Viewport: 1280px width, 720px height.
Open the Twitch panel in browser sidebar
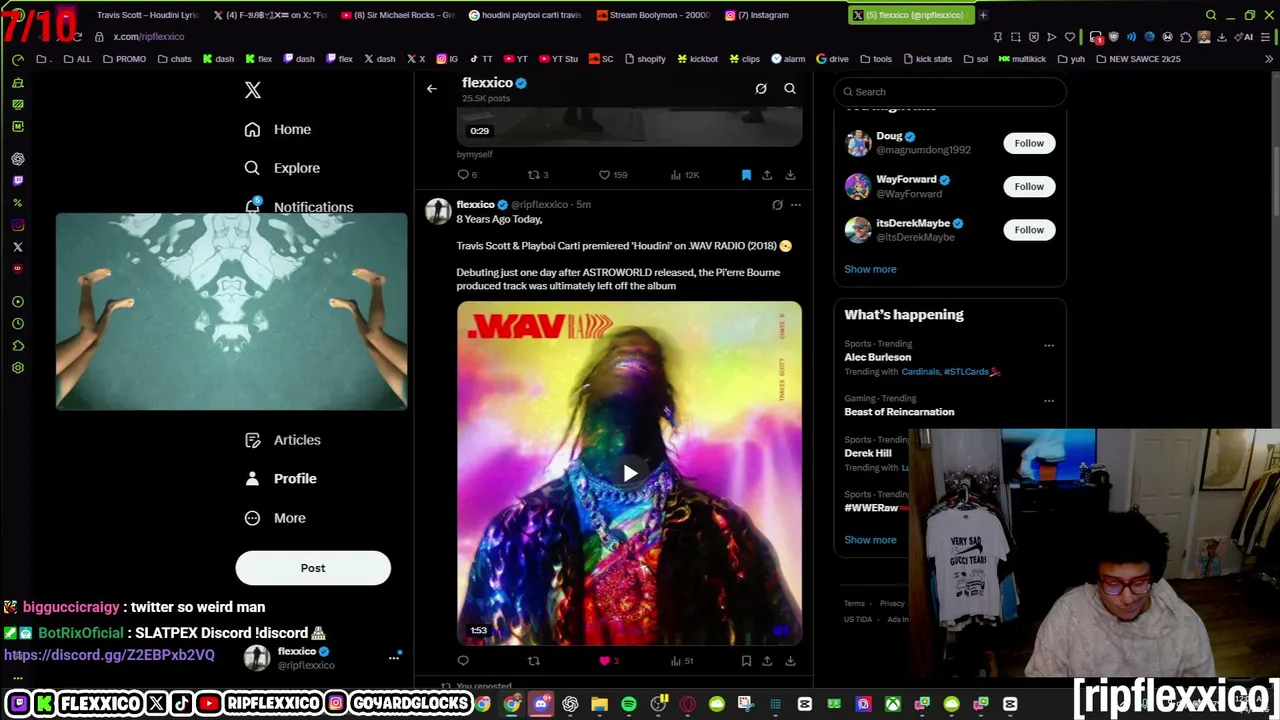click(18, 181)
